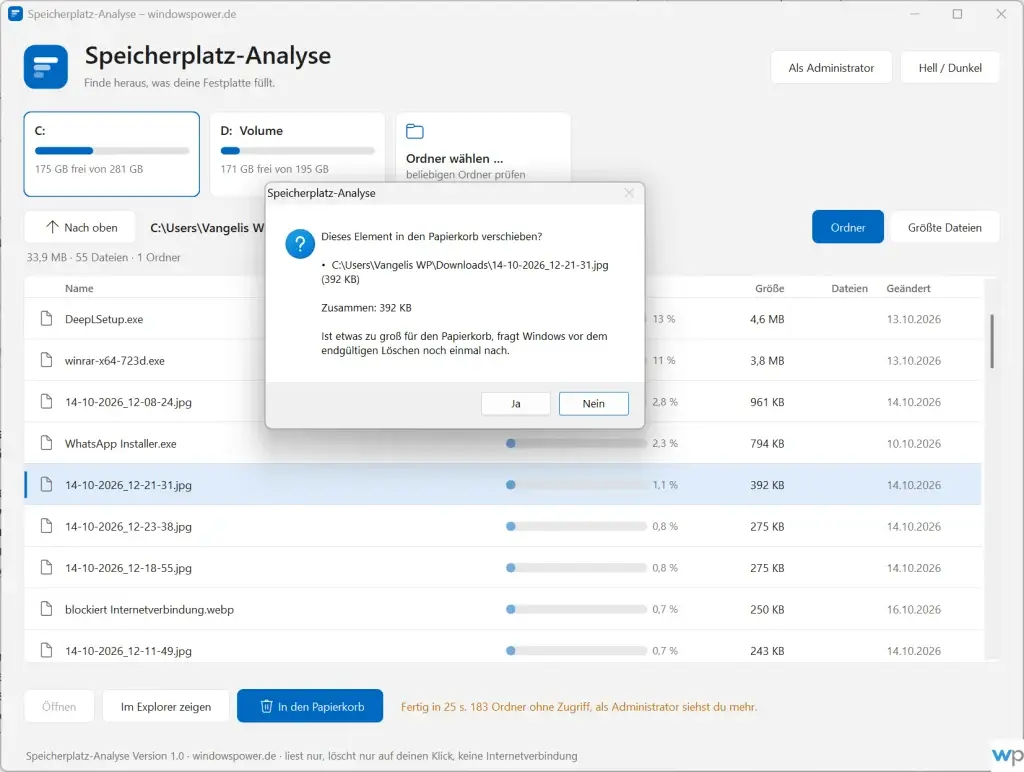Cancel deletion with the Nein button
The height and width of the screenshot is (772, 1024).
pyautogui.click(x=594, y=404)
